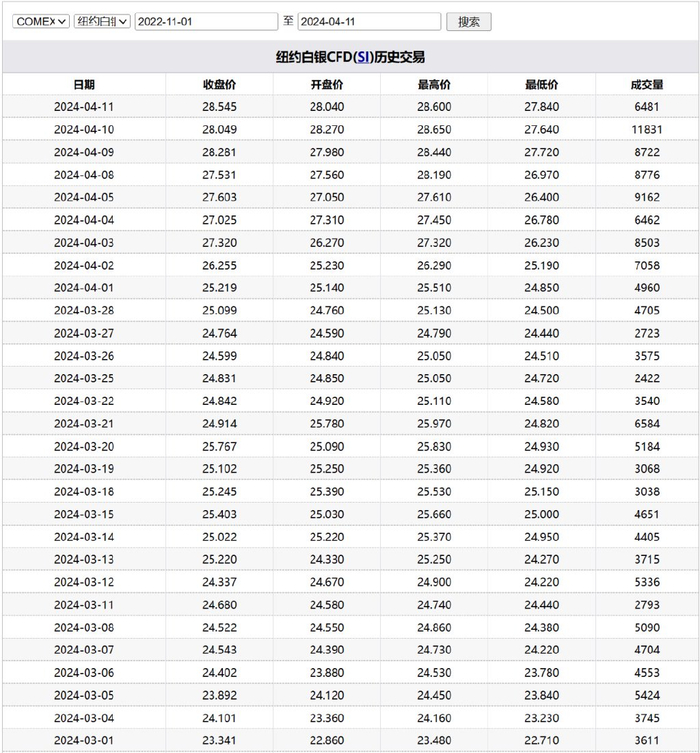Select date cell 2024-03-01
700x753 pixels.
tap(84, 741)
